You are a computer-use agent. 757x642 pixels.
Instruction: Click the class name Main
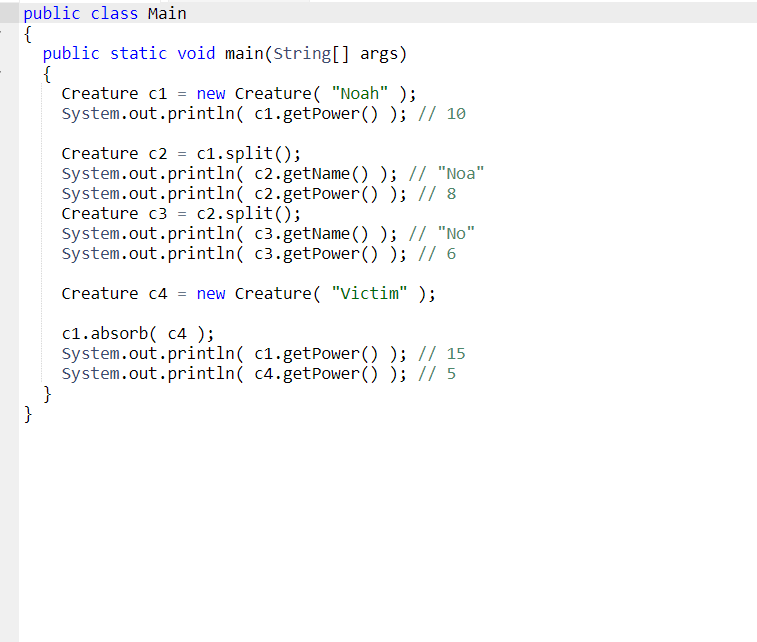click(167, 14)
